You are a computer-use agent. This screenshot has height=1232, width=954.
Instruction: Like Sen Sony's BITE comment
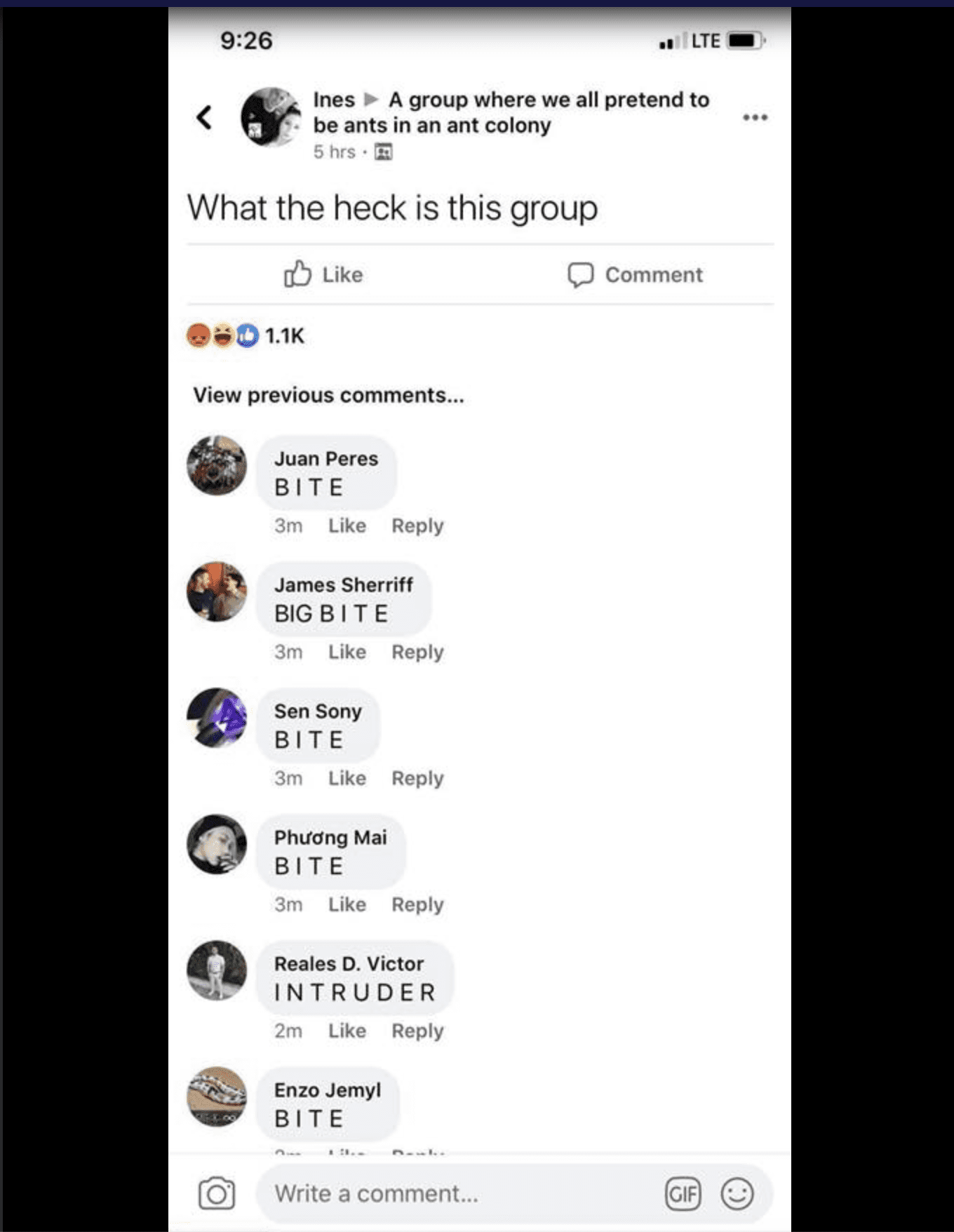[347, 778]
